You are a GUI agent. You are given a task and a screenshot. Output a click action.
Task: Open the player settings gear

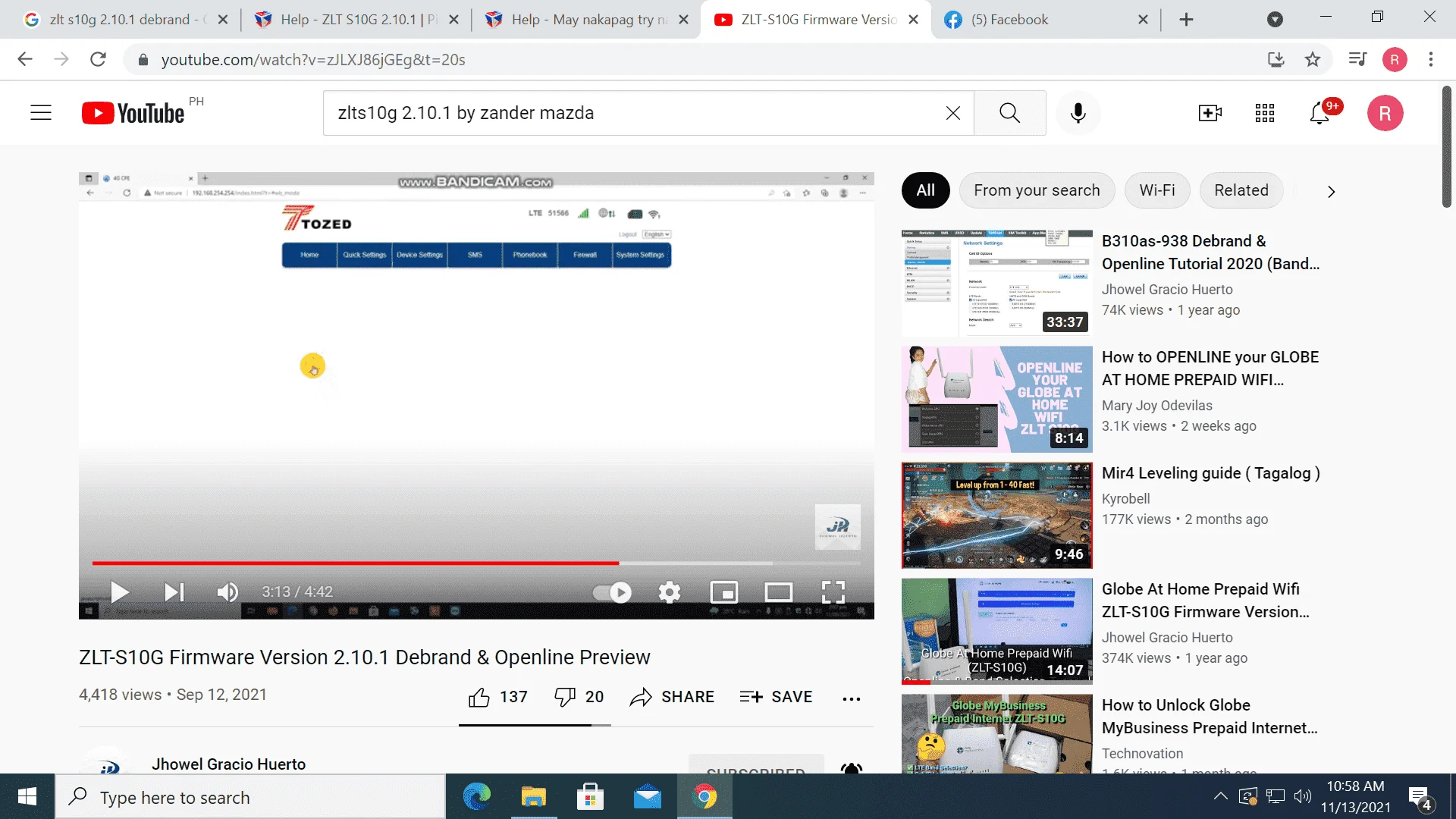670,591
